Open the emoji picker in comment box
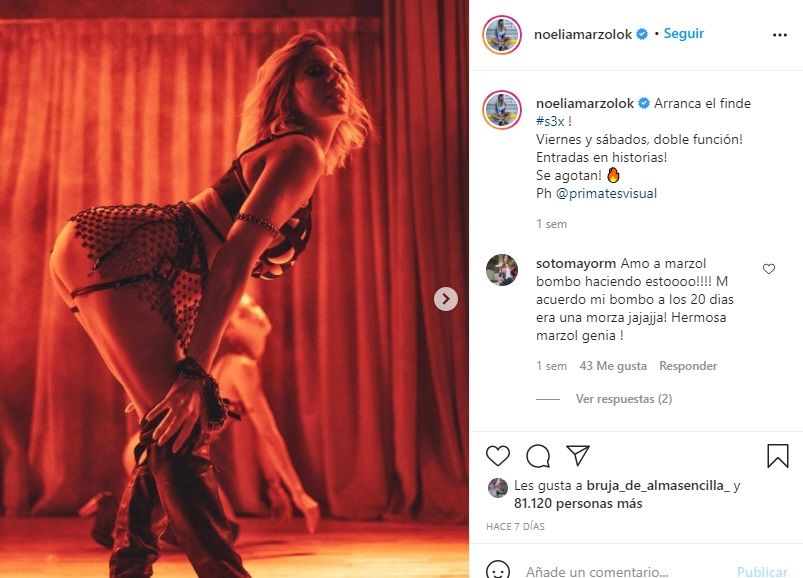This screenshot has width=803, height=578. 498,571
